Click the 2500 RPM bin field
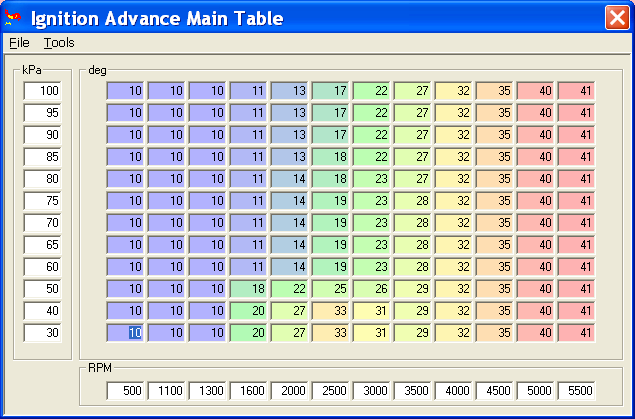The width and height of the screenshot is (635, 419). pos(331,391)
